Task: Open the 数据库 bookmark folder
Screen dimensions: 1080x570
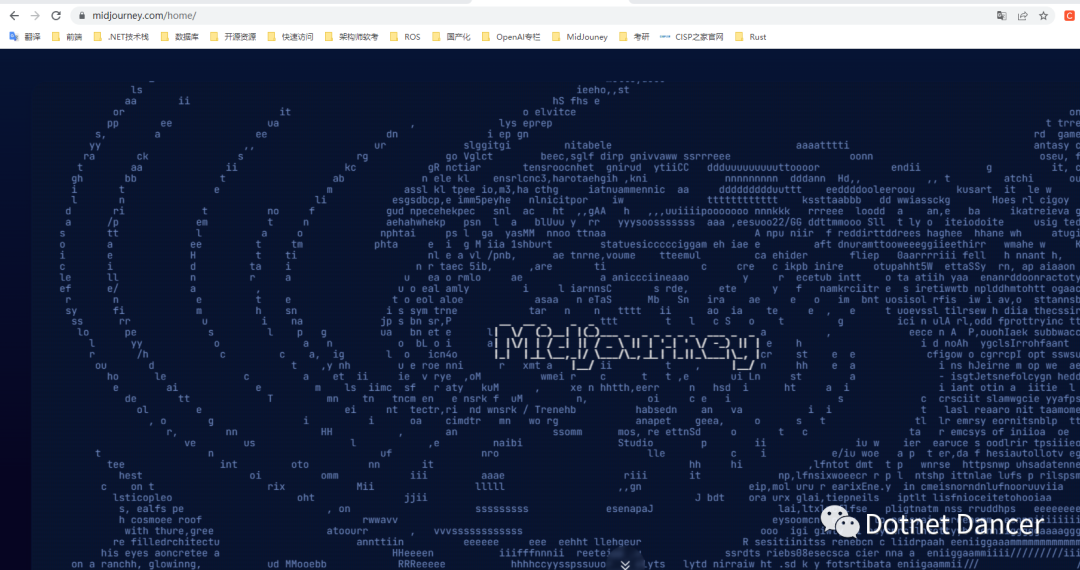Action: [180, 36]
